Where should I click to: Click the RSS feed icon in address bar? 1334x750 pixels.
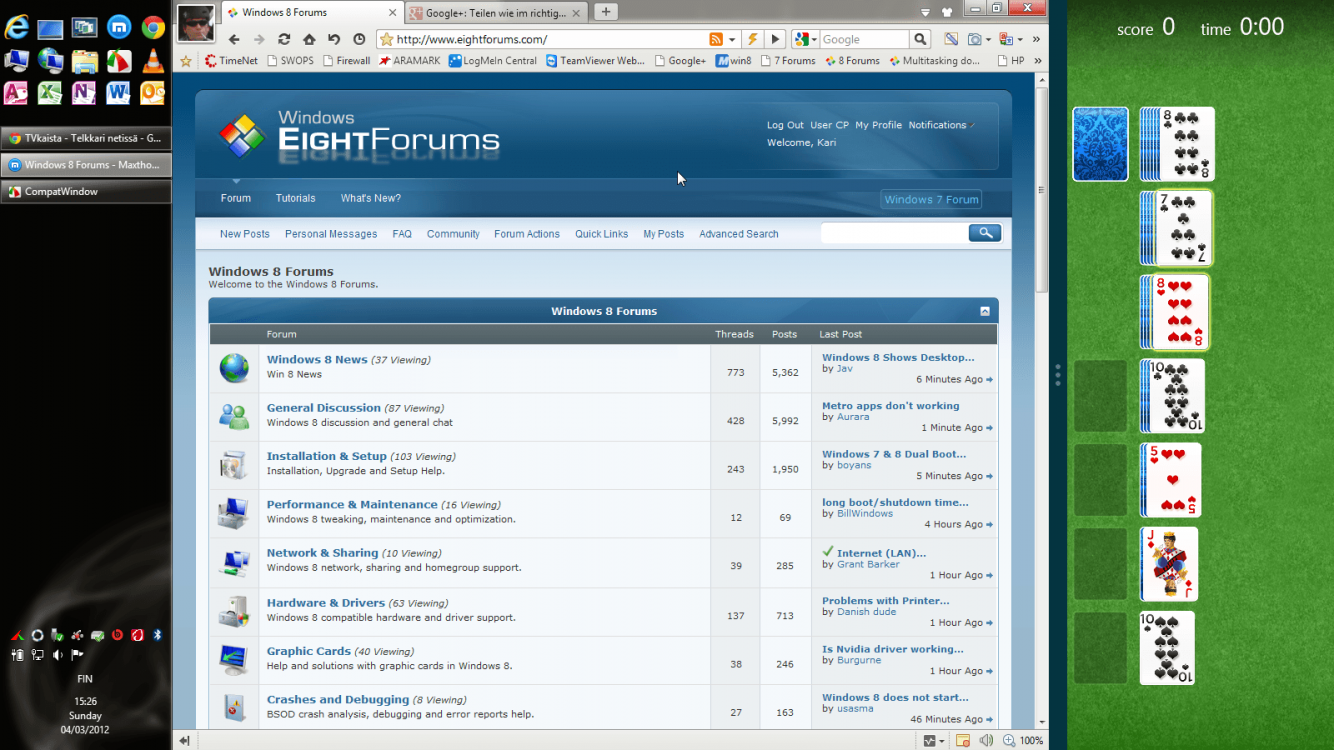715,39
